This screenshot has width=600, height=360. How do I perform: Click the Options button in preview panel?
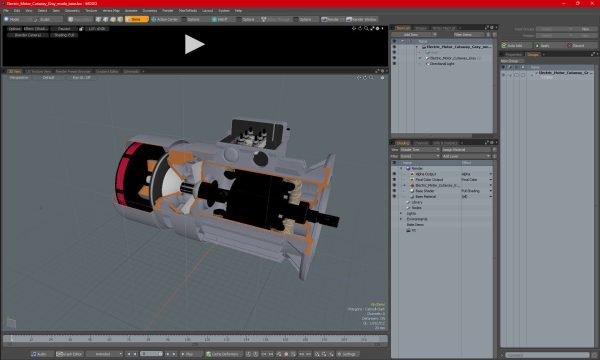[x=14, y=29]
